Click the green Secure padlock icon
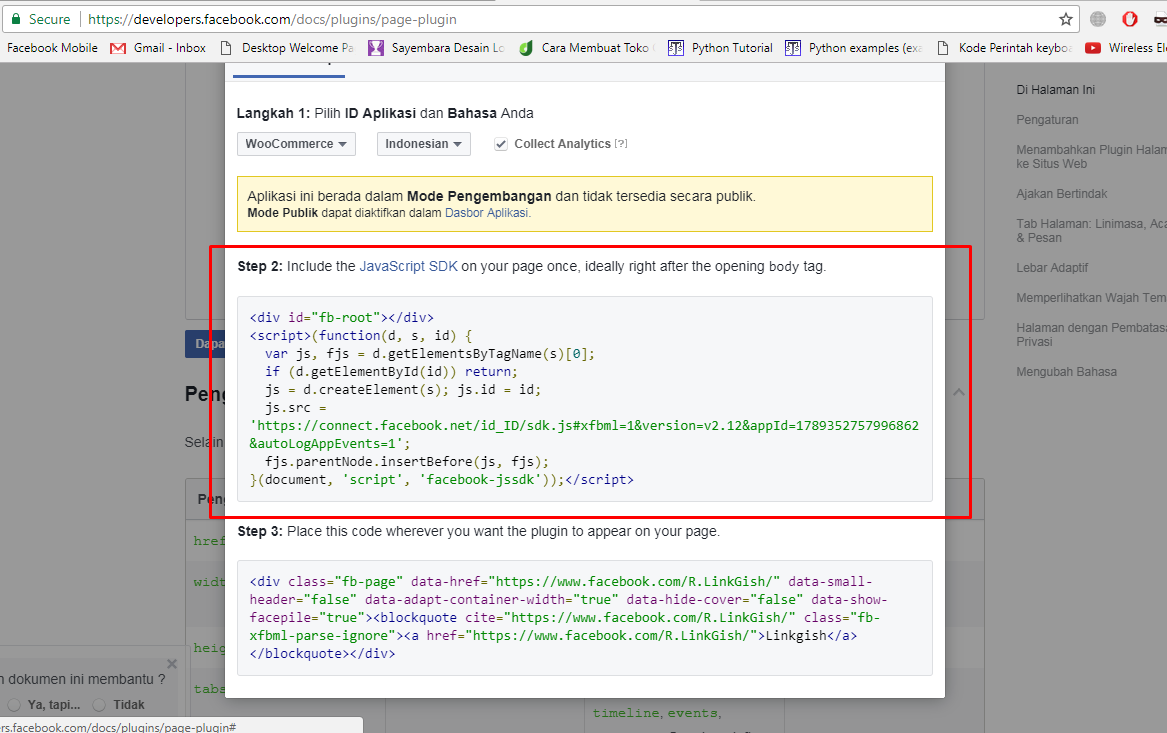 coord(16,19)
